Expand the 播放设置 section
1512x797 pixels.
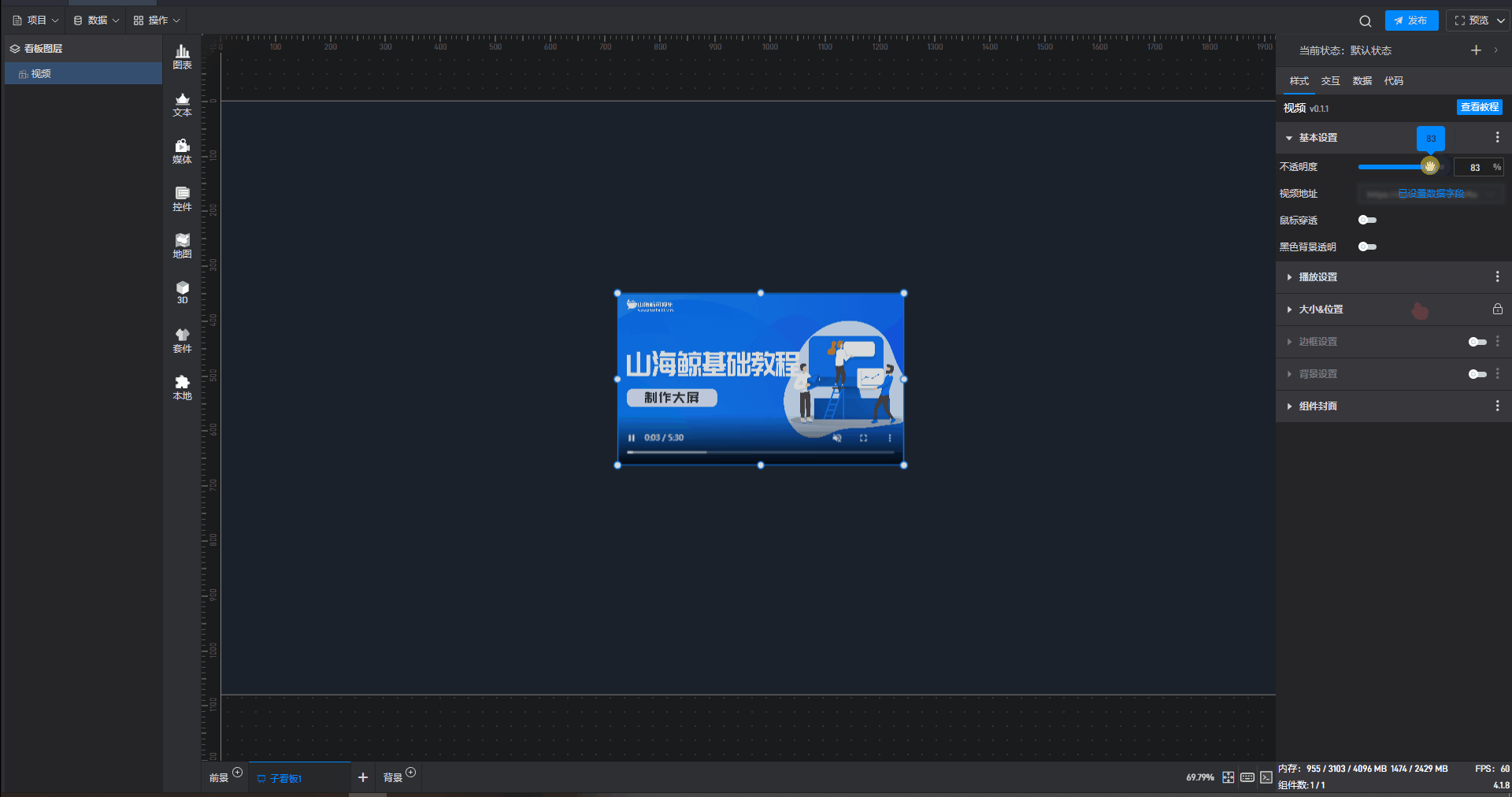pos(1289,277)
